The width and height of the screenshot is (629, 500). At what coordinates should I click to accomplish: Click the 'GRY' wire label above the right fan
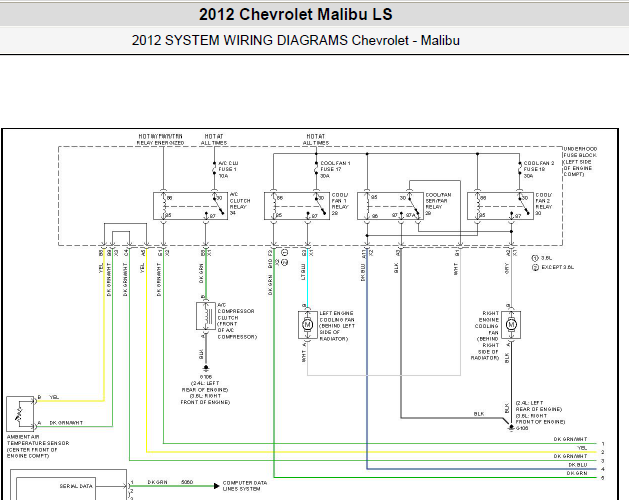pos(507,268)
